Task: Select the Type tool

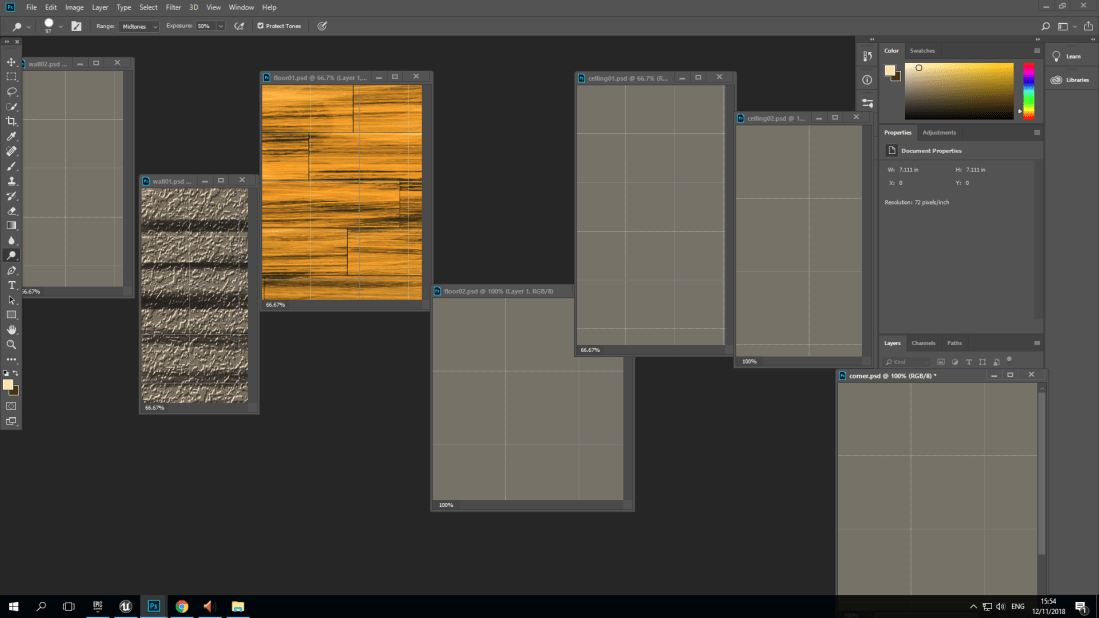Action: click(11, 285)
